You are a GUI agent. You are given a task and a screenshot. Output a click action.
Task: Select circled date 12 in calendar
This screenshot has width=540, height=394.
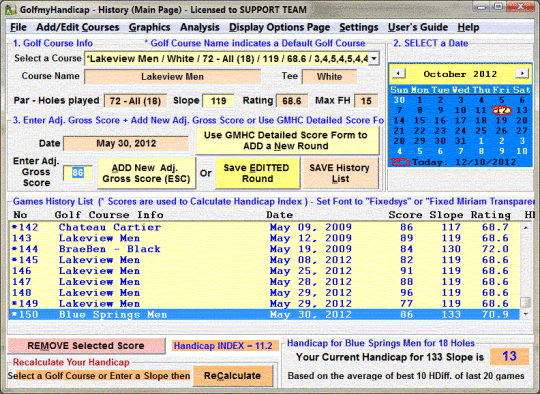coord(501,110)
